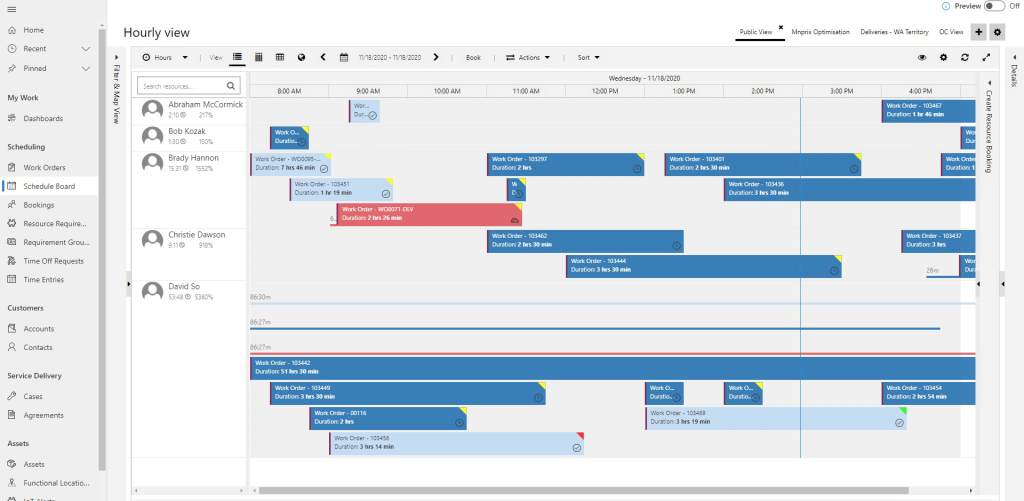The height and width of the screenshot is (501, 1024).
Task: Open the Hours view dropdown
Action: (x=165, y=57)
